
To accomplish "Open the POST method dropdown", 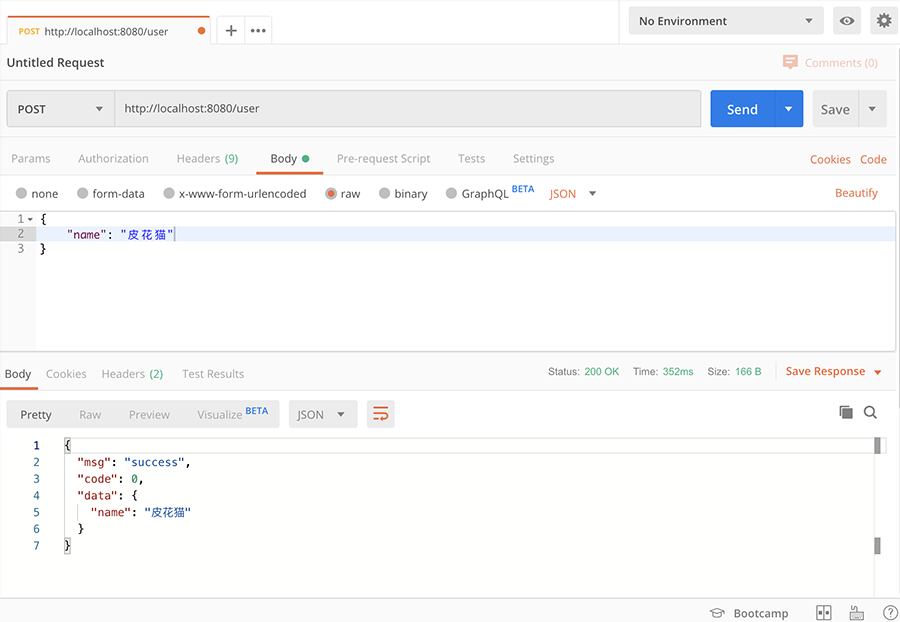I will coord(60,109).
